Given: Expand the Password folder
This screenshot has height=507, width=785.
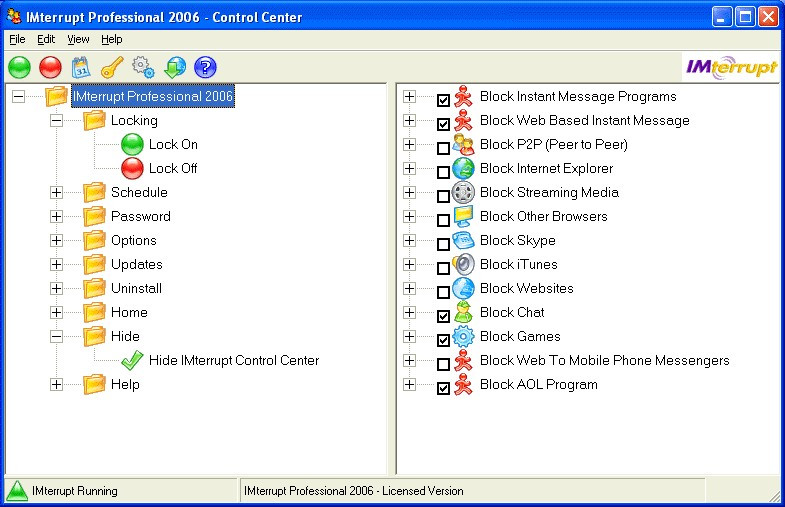Looking at the screenshot, I should pos(57,216).
